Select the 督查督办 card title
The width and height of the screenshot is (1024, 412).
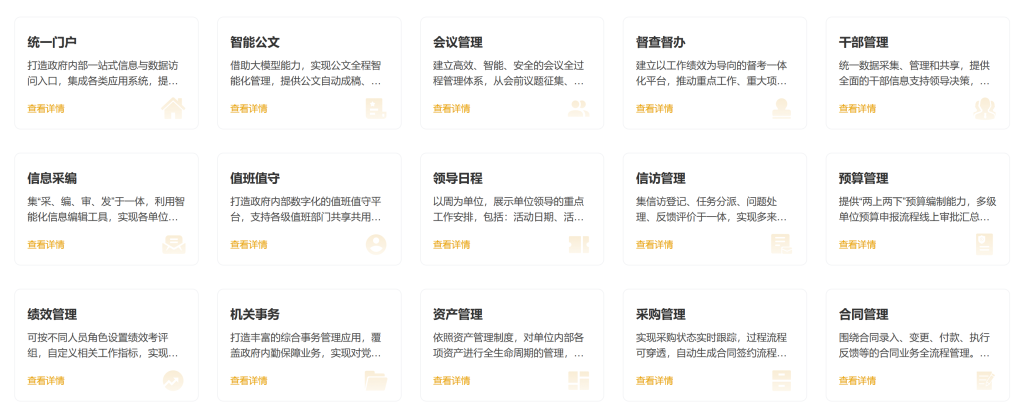[661, 43]
